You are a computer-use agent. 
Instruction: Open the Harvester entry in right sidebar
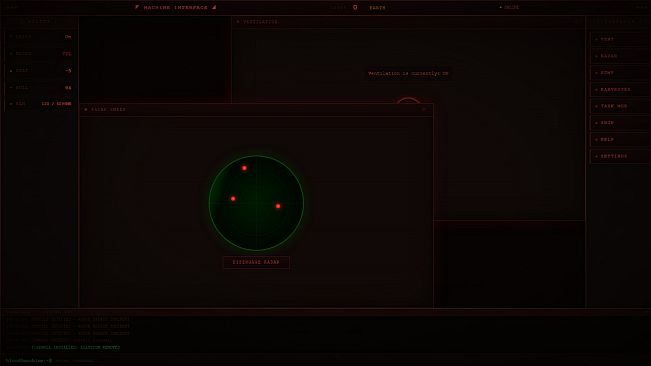click(x=620, y=89)
